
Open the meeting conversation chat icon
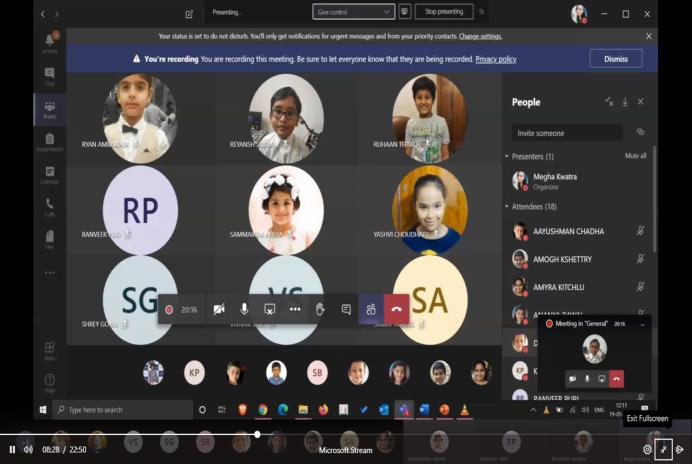point(346,309)
